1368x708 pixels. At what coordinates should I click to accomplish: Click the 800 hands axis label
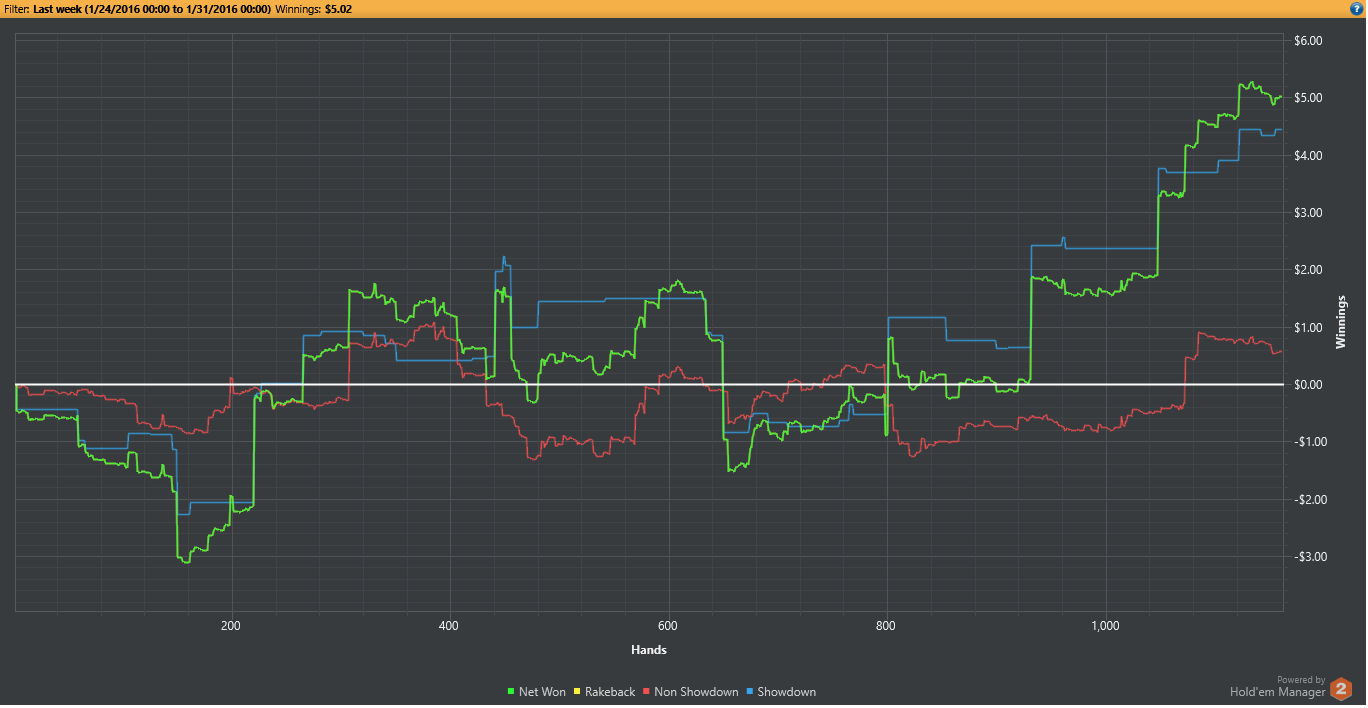pyautogui.click(x=886, y=626)
